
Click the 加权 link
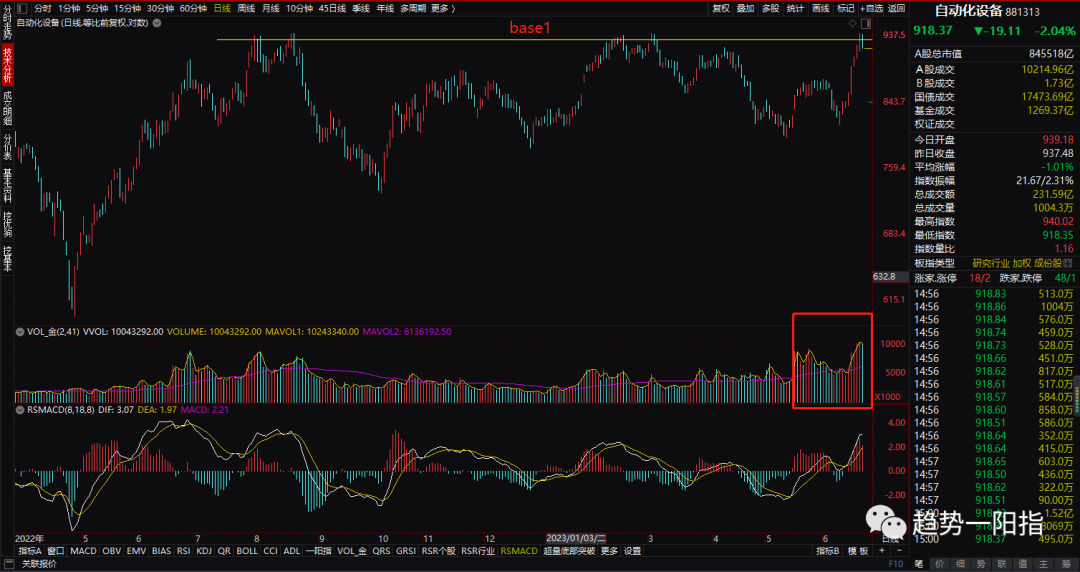pyautogui.click(x=1022, y=263)
